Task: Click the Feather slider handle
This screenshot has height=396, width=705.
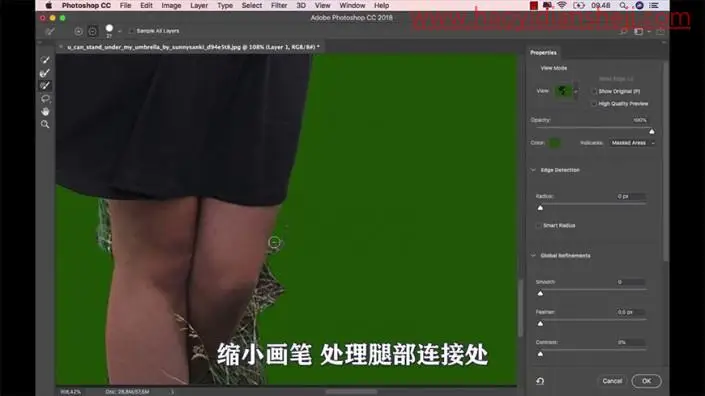Action: coord(540,323)
